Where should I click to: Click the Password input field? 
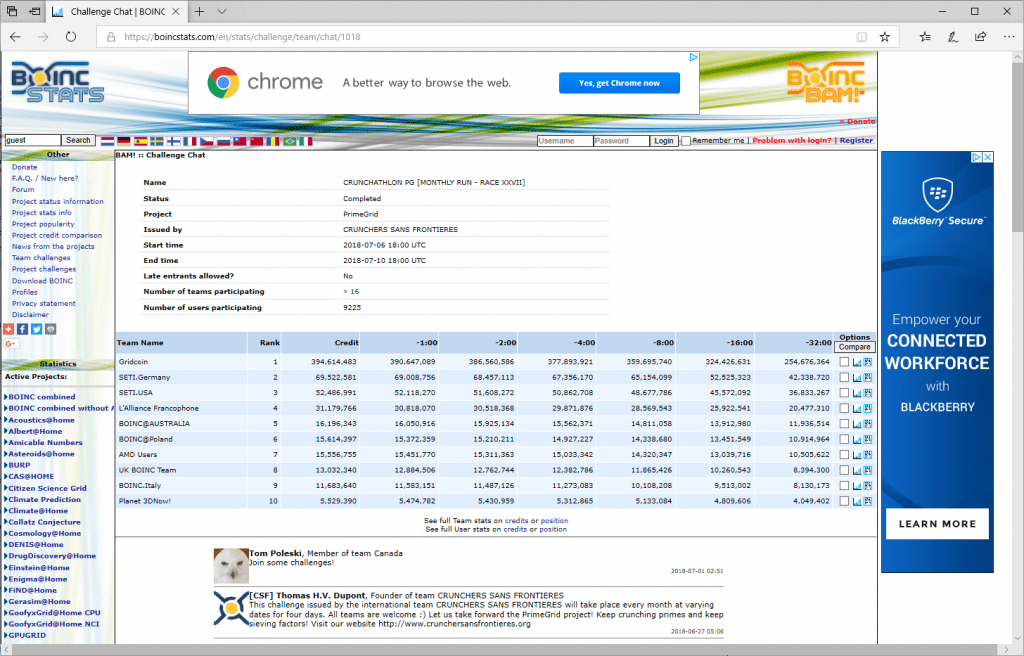621,140
